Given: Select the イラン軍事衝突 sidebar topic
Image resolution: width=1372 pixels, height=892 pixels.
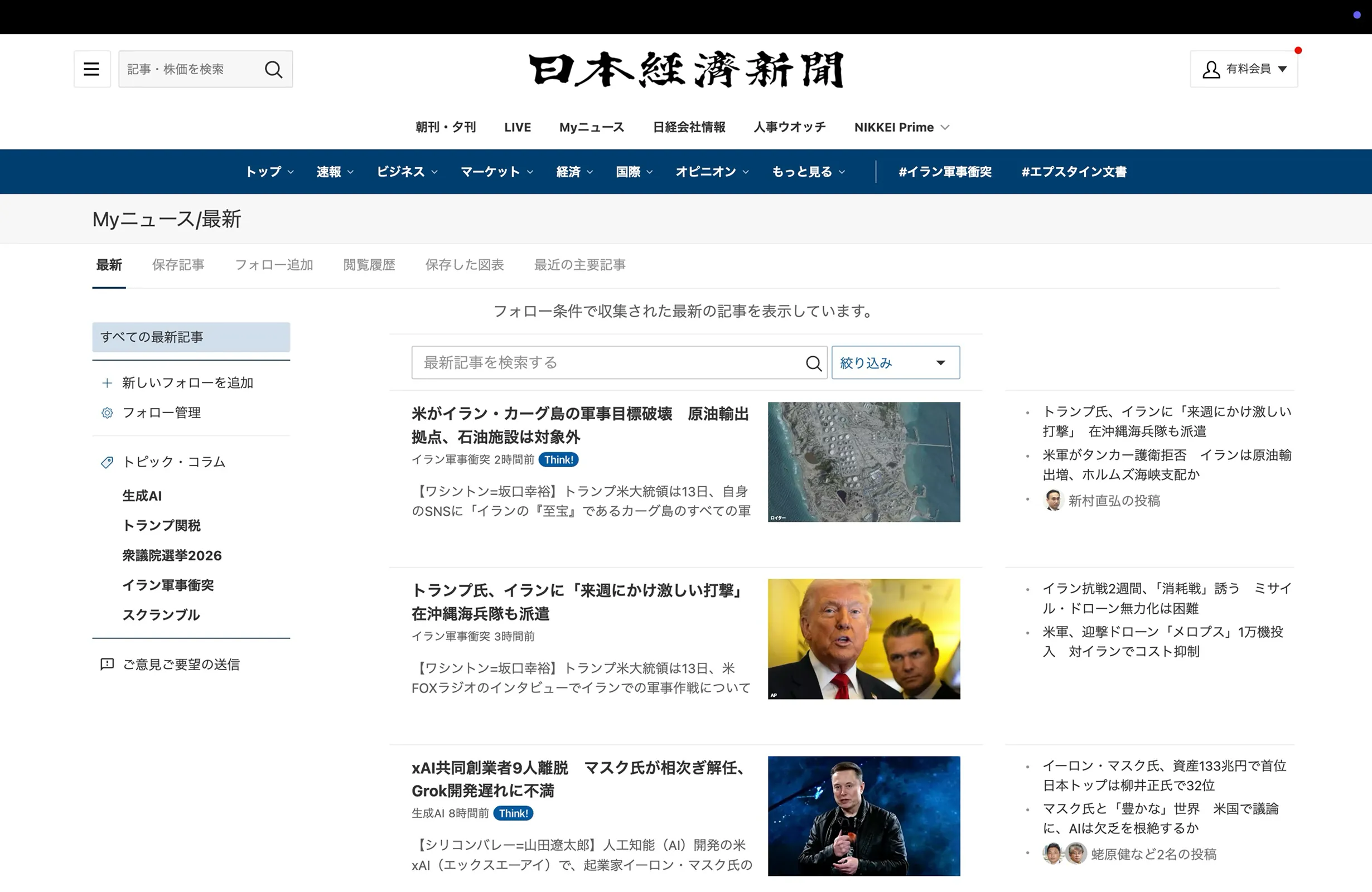Looking at the screenshot, I should point(168,585).
